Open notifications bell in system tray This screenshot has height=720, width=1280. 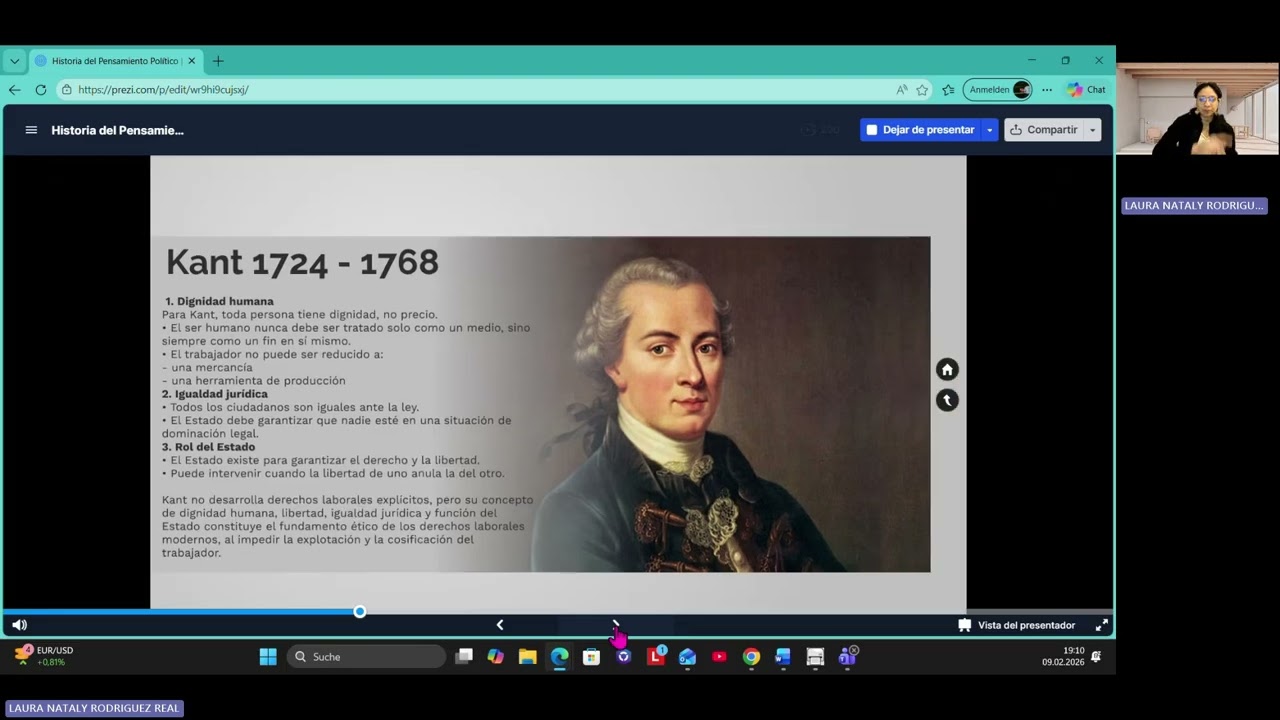[1096, 656]
